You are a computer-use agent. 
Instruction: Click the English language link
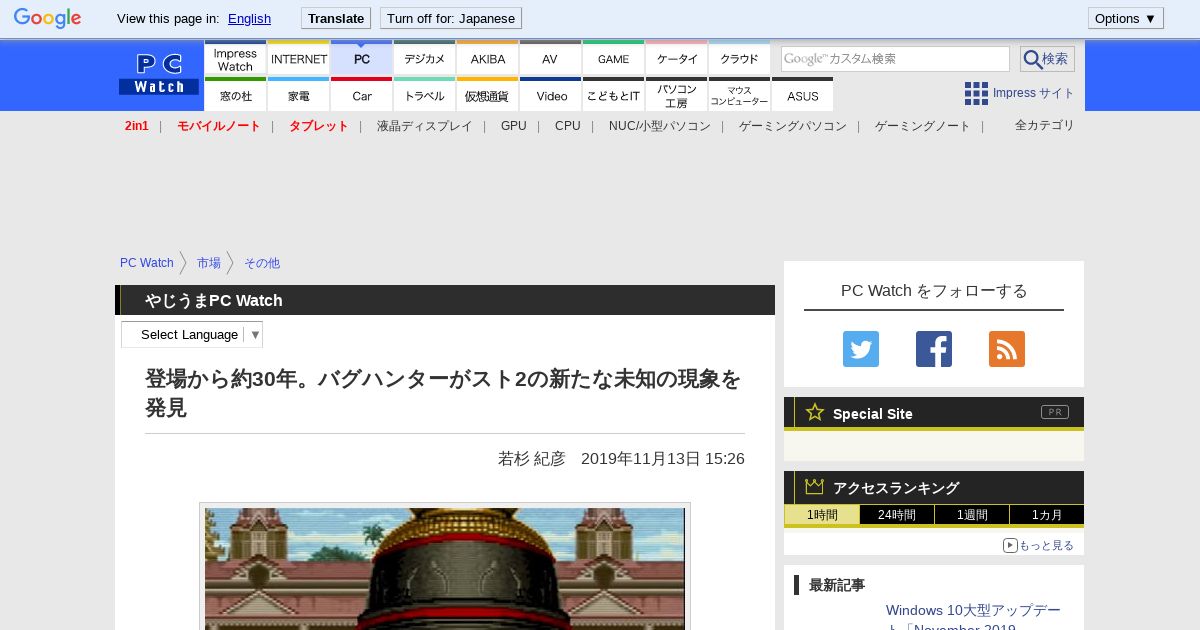(249, 18)
